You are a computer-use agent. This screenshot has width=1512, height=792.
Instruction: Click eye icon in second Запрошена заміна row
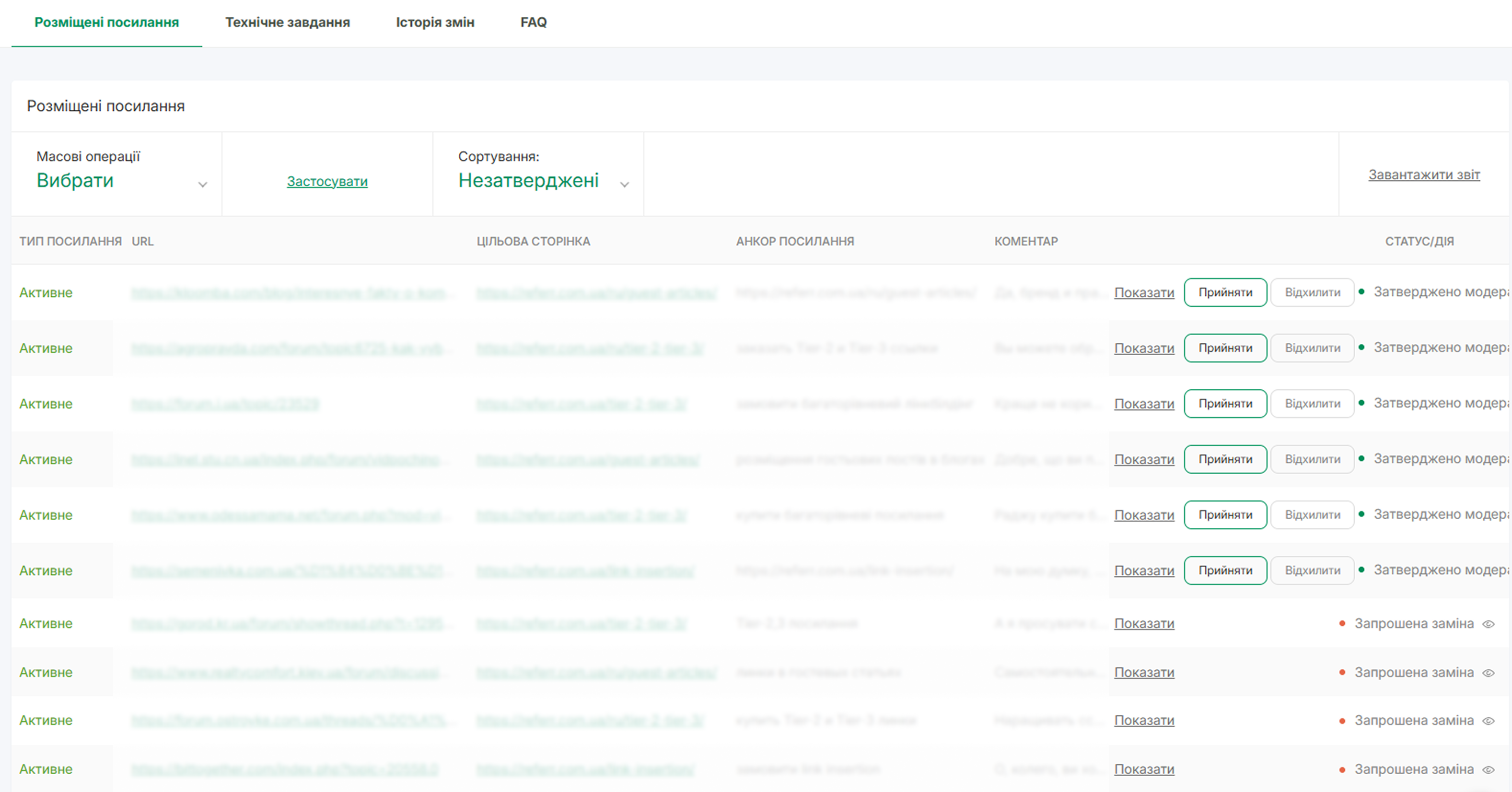pos(1489,673)
